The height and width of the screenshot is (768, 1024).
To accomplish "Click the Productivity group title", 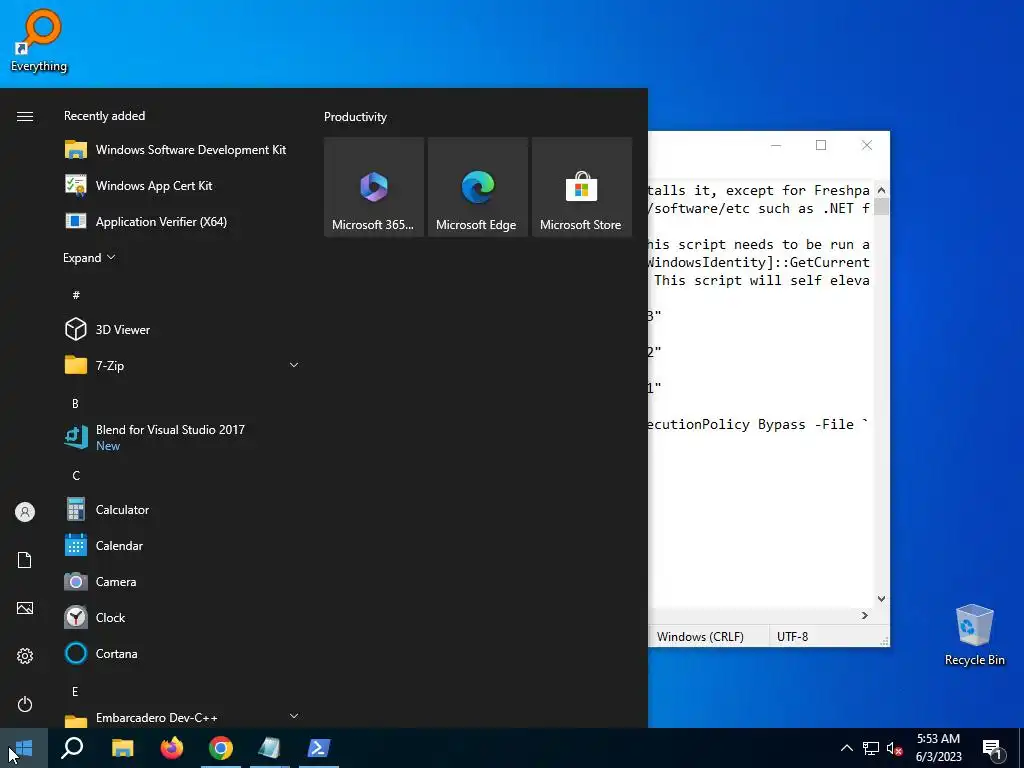I will pos(355,117).
